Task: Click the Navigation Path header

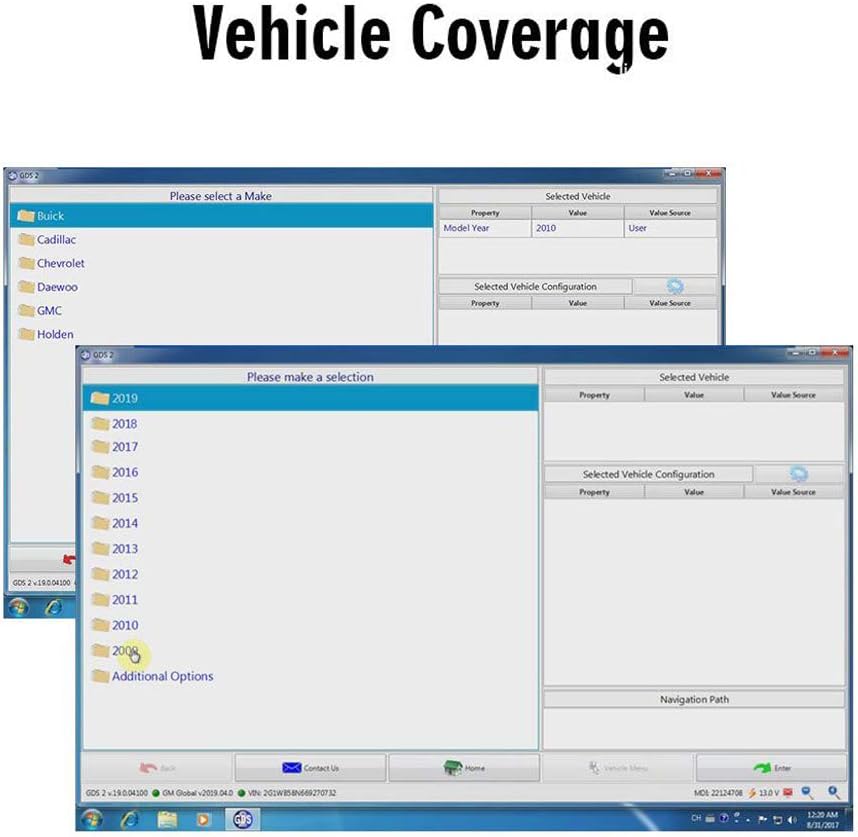Action: tap(694, 699)
